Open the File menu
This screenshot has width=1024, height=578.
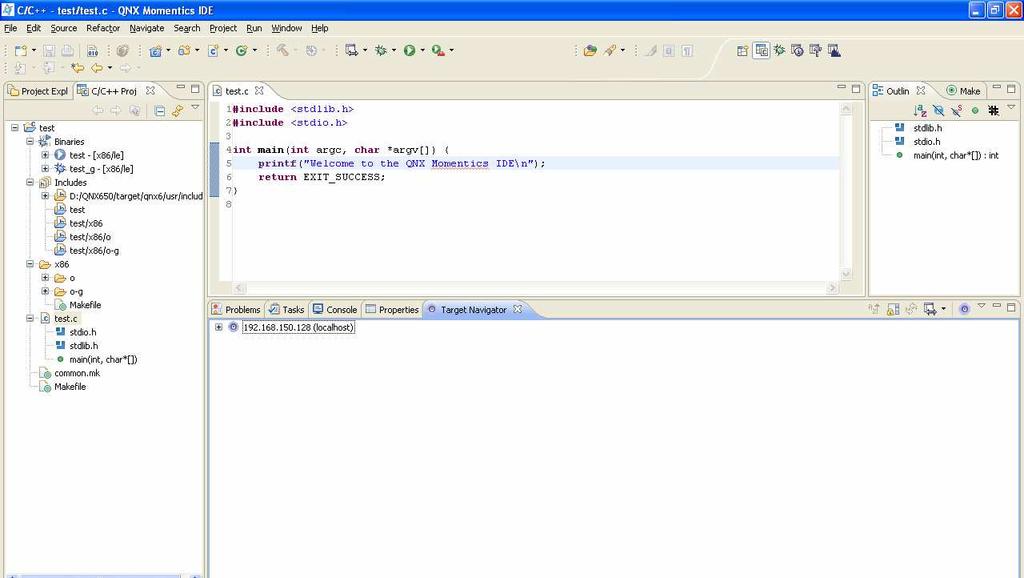coord(10,28)
